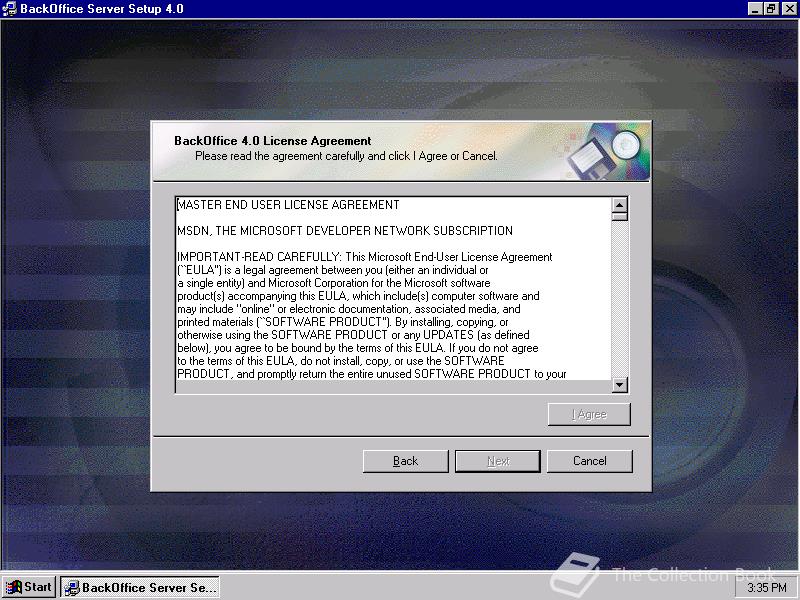Click the 'Please read the agreement carefully' text
The width and height of the screenshot is (800, 600).
pos(346,156)
